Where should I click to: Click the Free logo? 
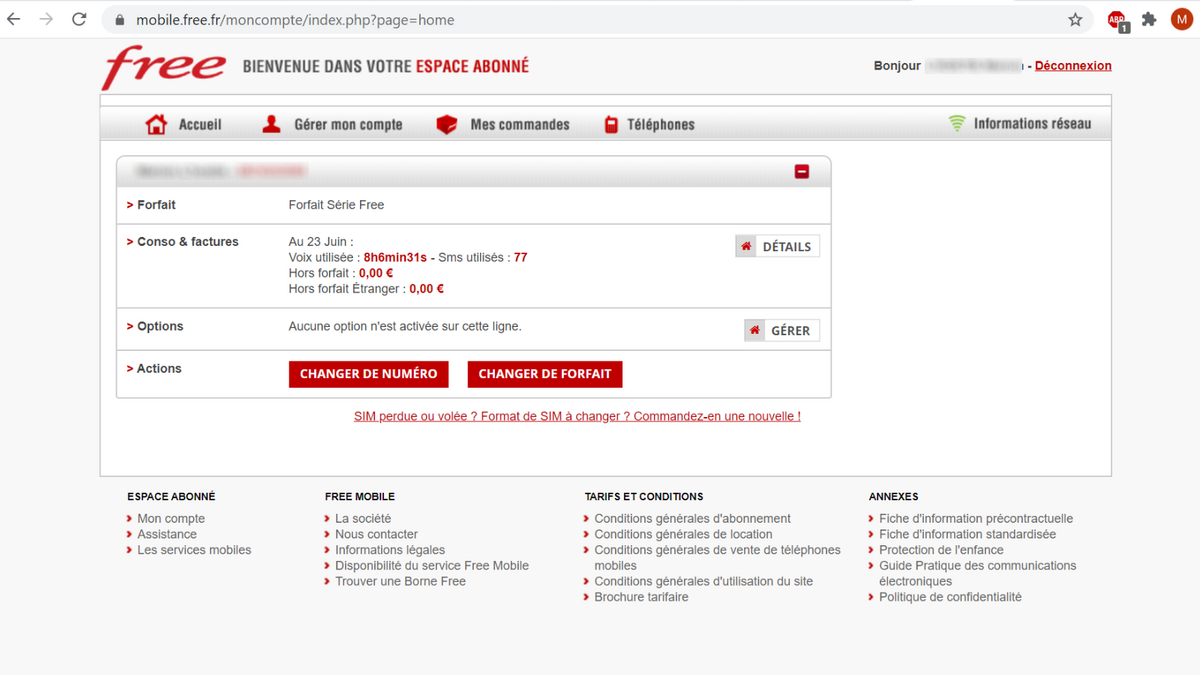[x=164, y=67]
